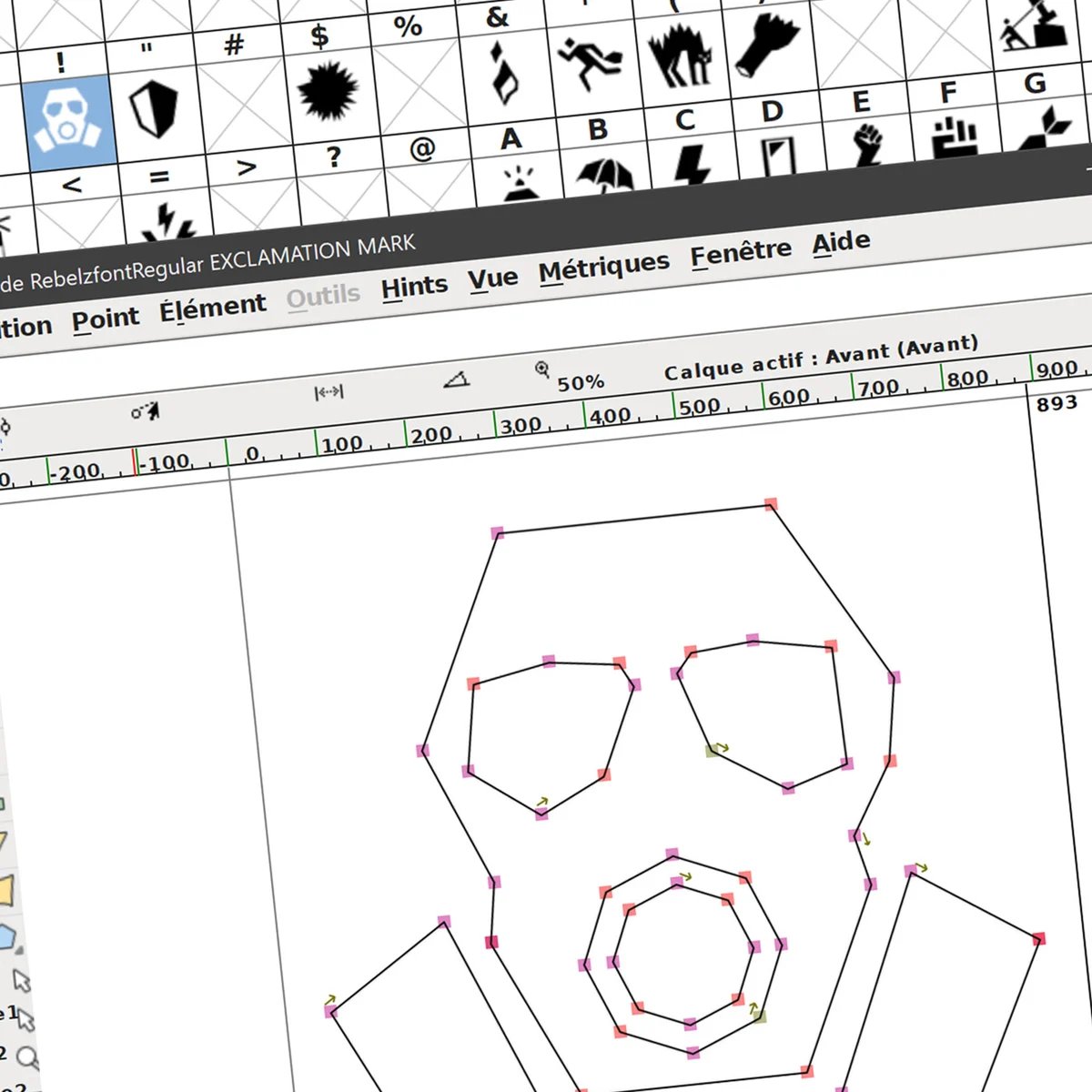Select the highlighted gas mask glyph cell
Viewport: 1092px width, 1092px height.
click(x=69, y=124)
